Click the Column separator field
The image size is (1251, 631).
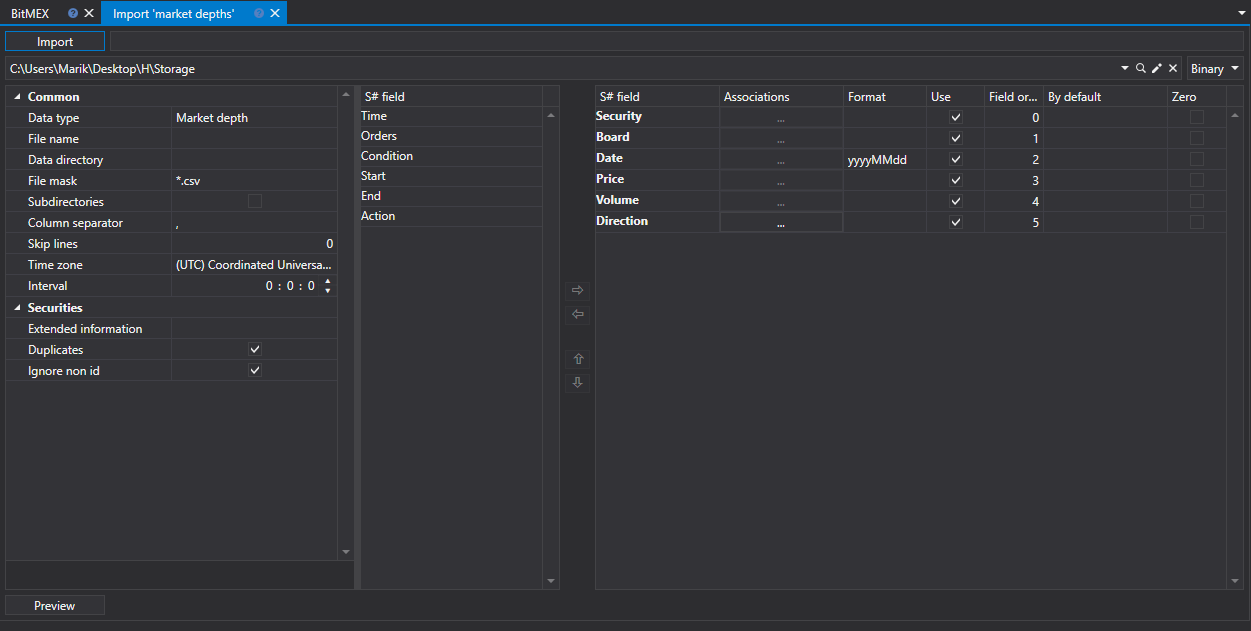click(254, 223)
